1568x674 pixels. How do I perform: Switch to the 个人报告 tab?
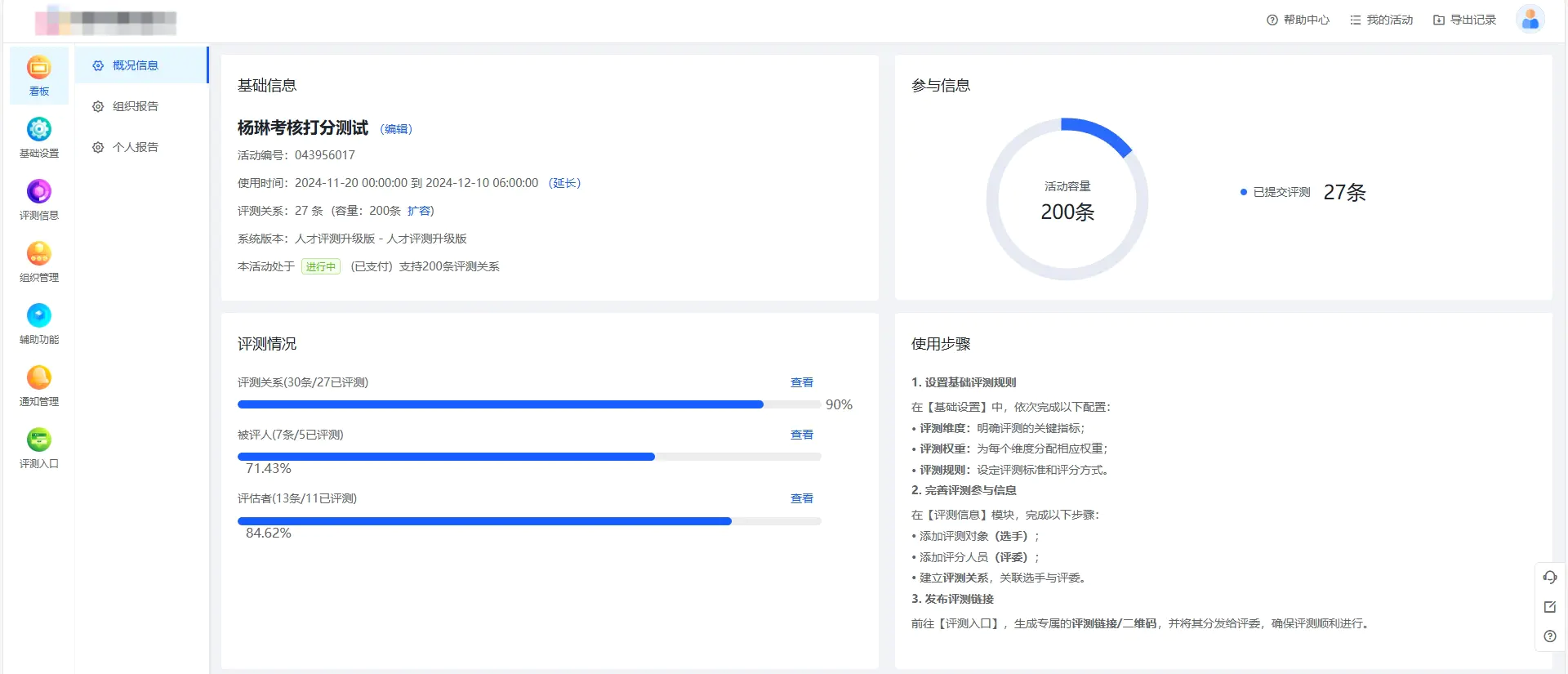[135, 147]
